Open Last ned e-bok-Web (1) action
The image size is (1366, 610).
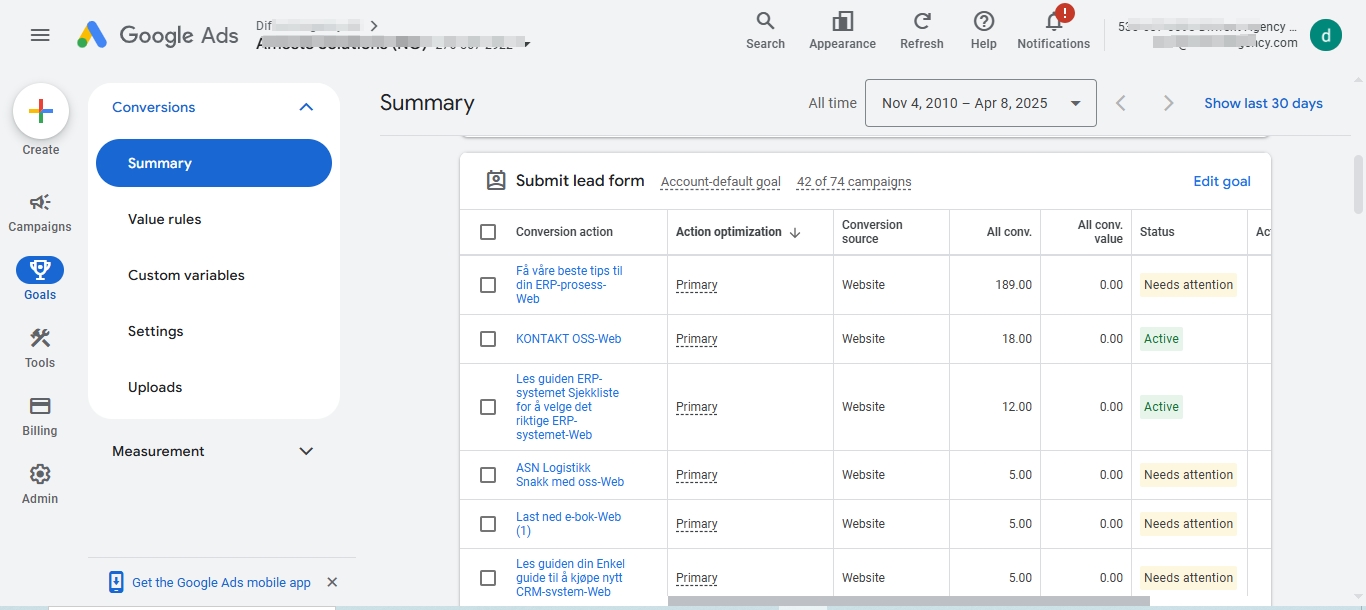pyautogui.click(x=568, y=524)
